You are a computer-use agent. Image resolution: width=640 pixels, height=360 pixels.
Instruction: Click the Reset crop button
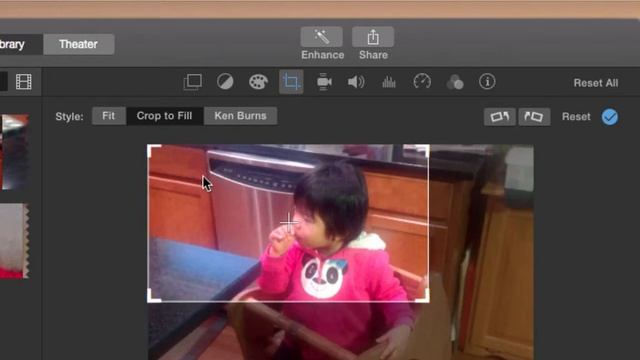pyautogui.click(x=576, y=117)
